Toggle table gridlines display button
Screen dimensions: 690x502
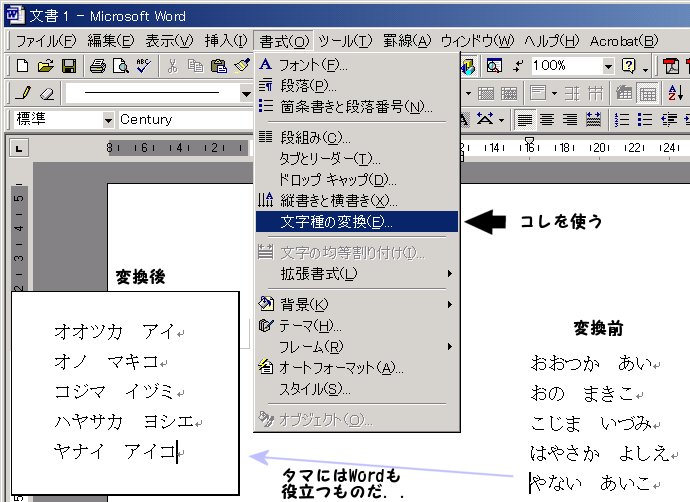point(648,93)
